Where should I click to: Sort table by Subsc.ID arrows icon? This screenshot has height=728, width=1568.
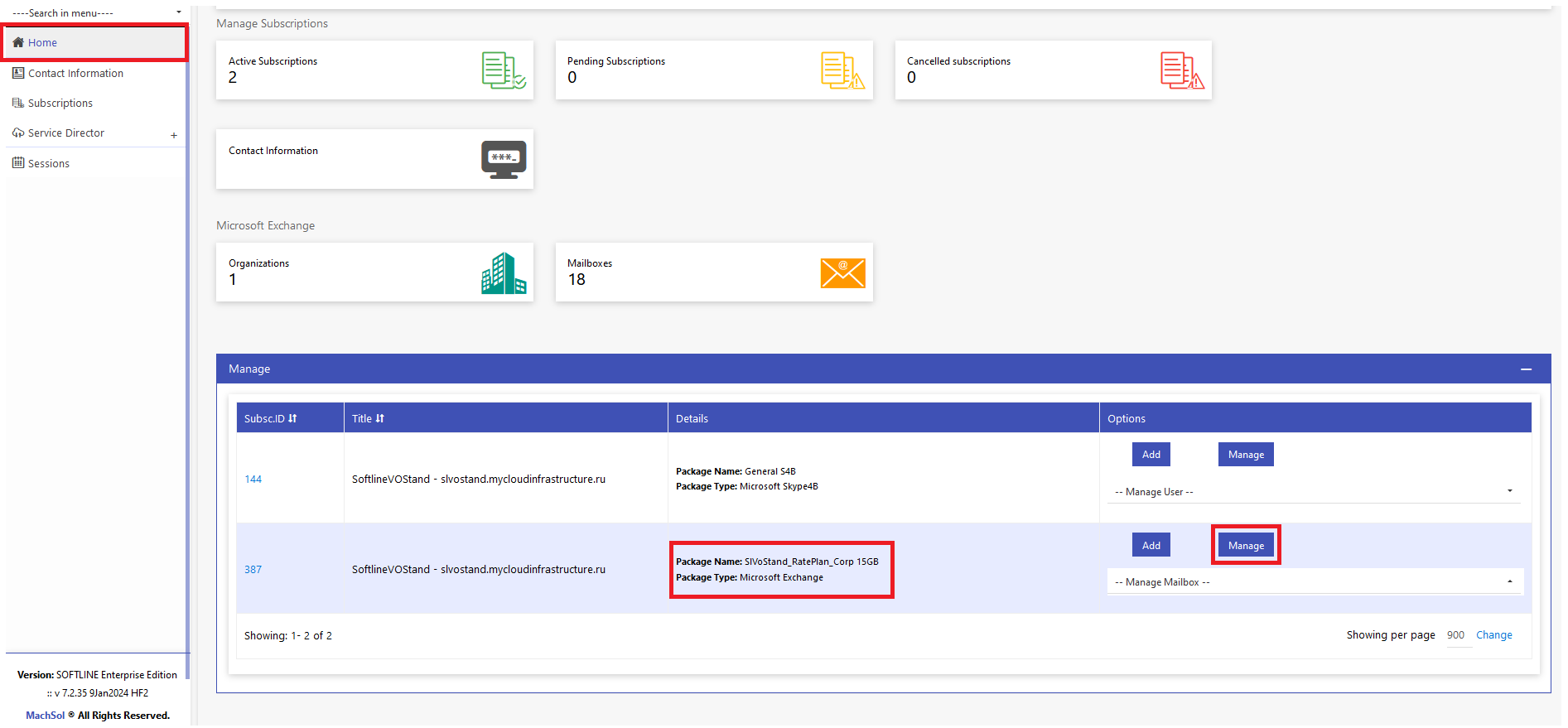tap(292, 418)
